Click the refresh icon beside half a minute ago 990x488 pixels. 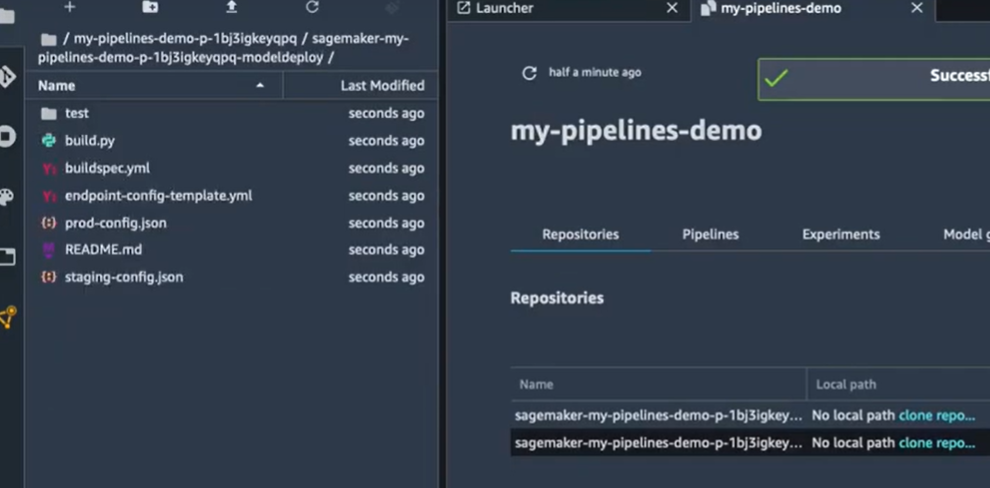point(529,73)
